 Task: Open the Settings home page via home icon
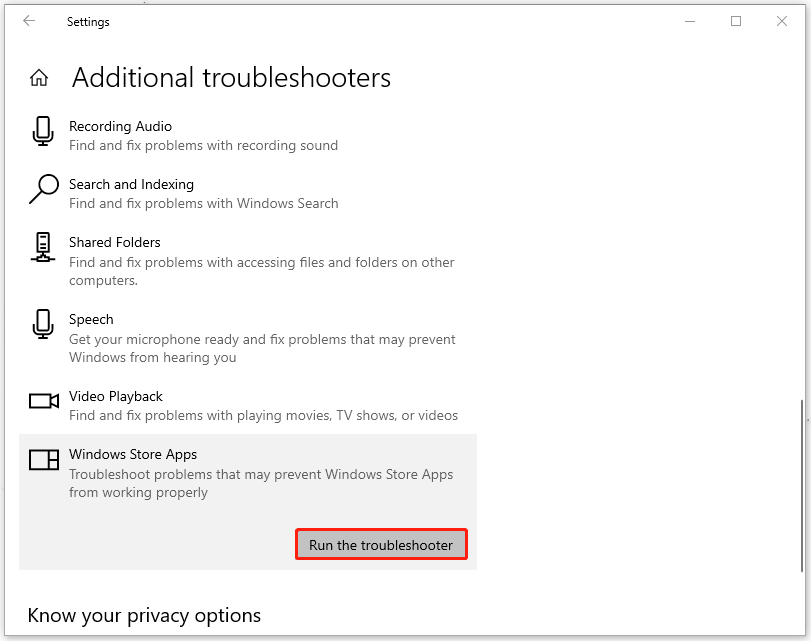pyautogui.click(x=38, y=76)
